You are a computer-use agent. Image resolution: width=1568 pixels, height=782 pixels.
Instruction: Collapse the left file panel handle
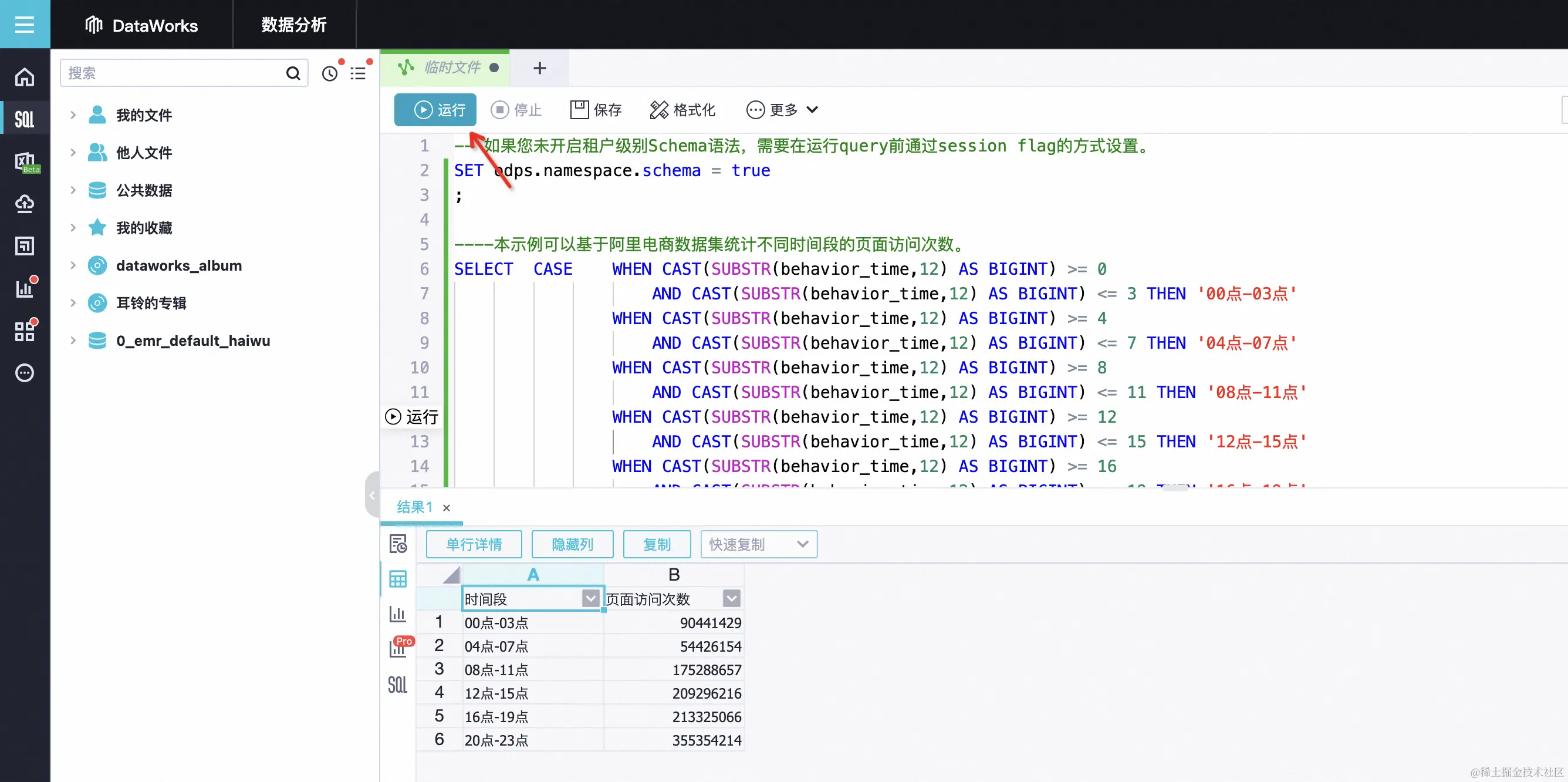click(x=372, y=494)
